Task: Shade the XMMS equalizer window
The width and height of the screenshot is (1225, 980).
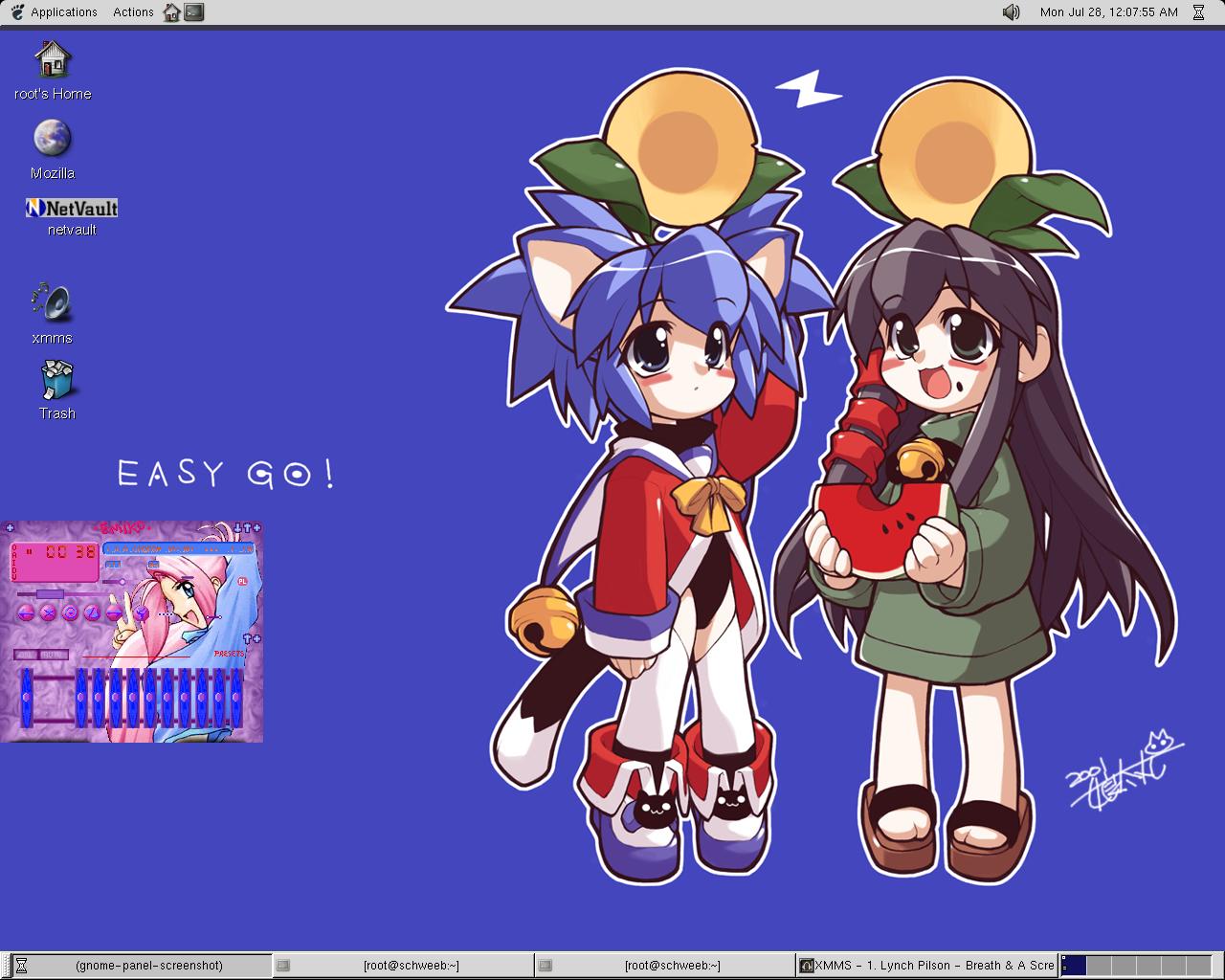Action: (x=248, y=638)
